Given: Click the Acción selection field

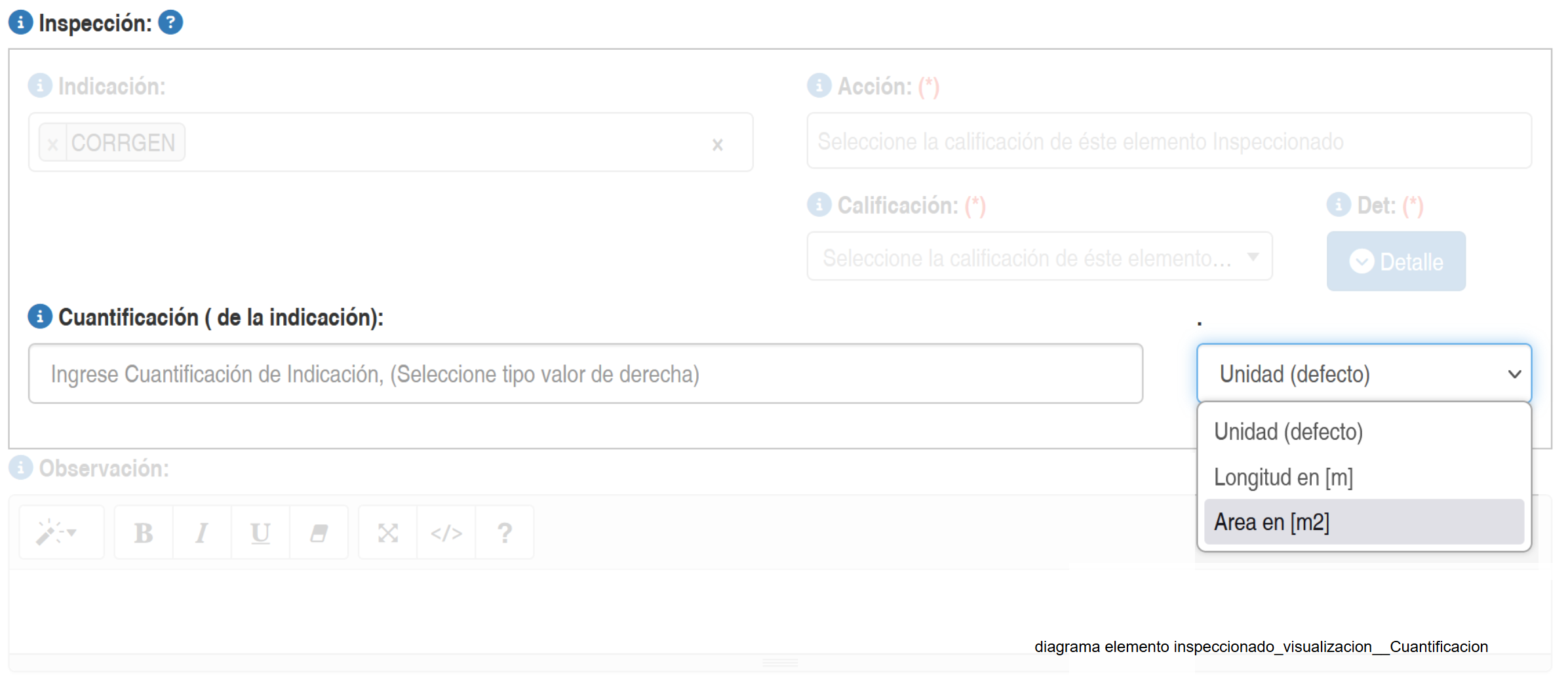Looking at the screenshot, I should 1169,142.
